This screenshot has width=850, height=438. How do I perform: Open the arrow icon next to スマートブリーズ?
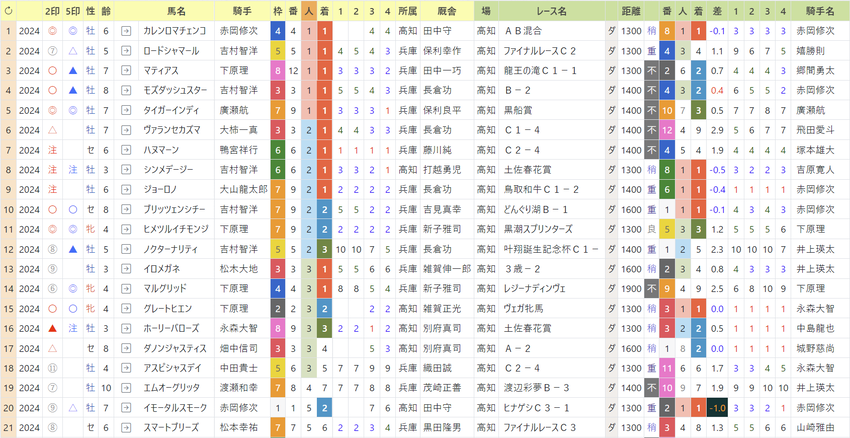point(126,427)
